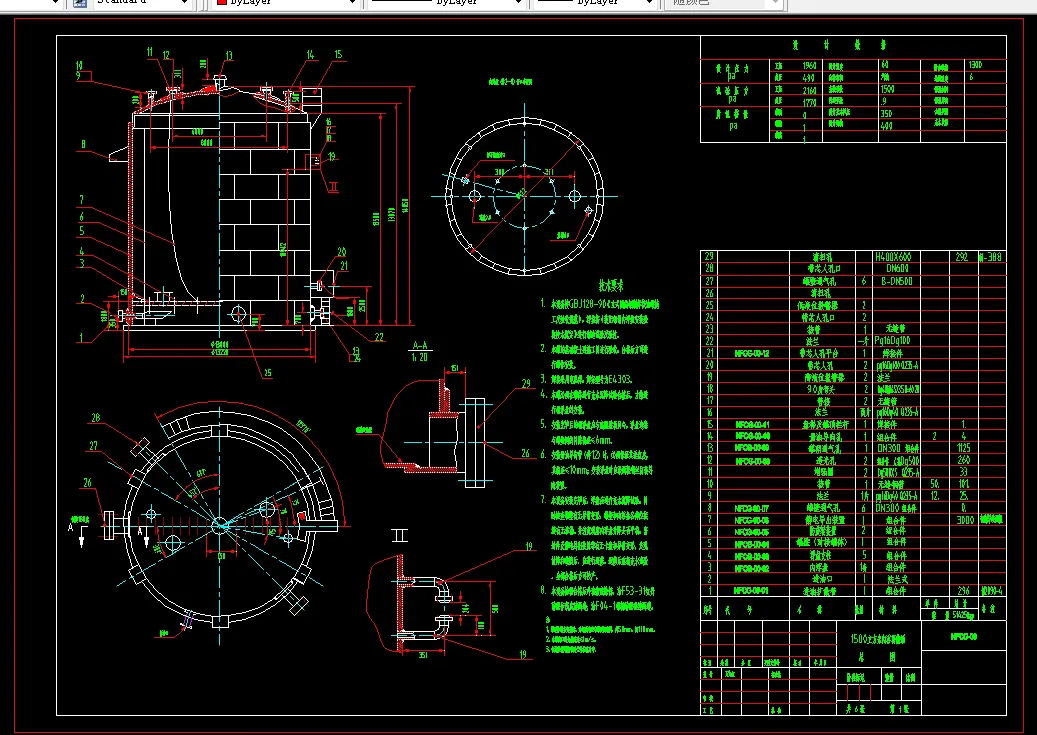Click callout number 27 on the plan view

(x=93, y=446)
